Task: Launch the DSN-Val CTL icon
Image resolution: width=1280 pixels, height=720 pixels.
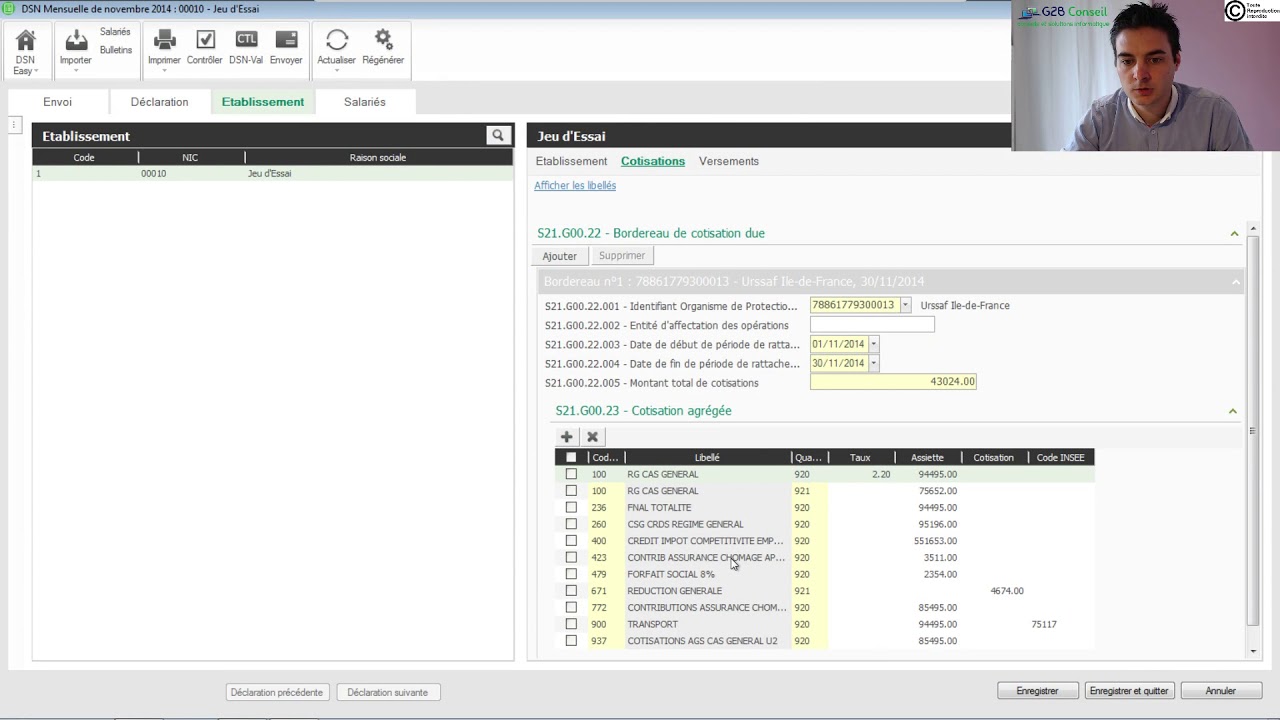Action: 246,40
